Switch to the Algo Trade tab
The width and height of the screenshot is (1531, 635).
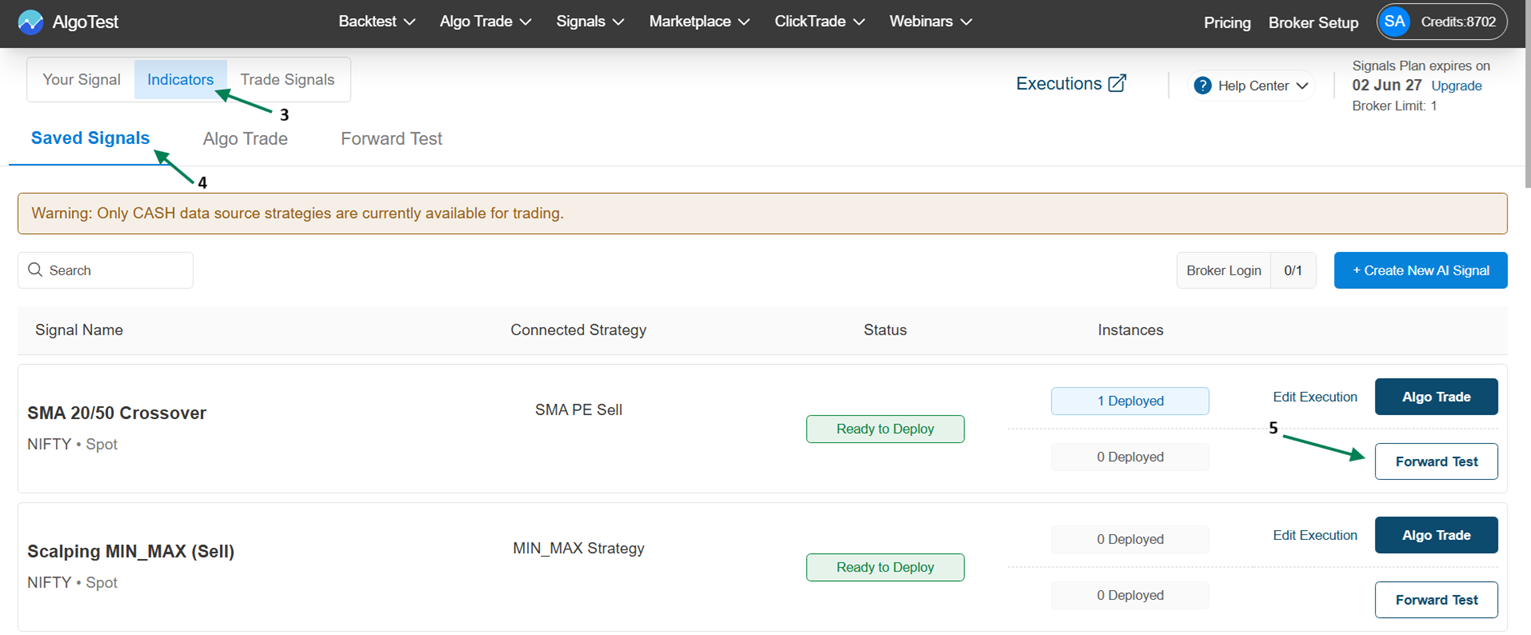pyautogui.click(x=245, y=139)
